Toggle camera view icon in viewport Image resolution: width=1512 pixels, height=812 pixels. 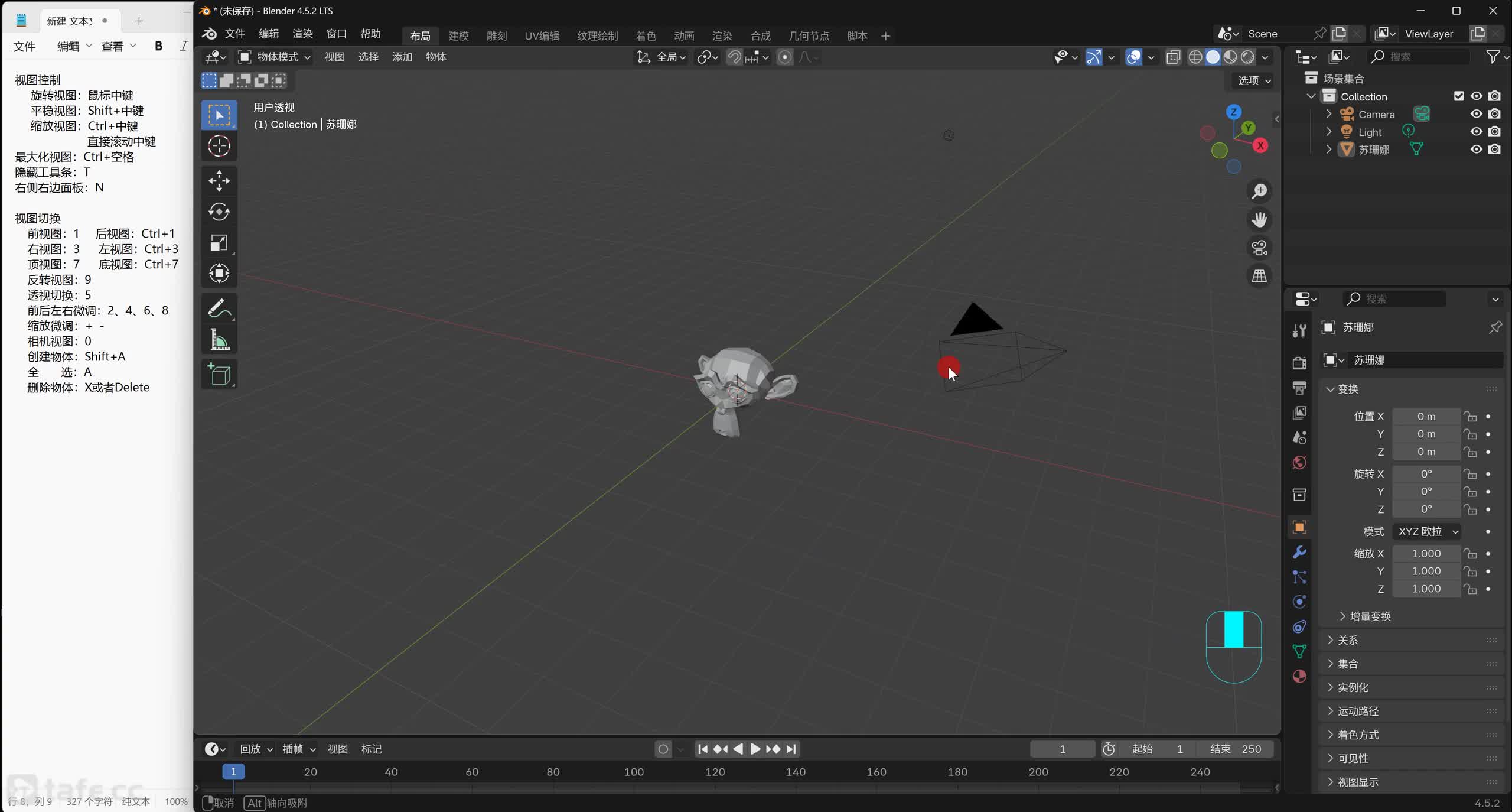(x=1259, y=248)
